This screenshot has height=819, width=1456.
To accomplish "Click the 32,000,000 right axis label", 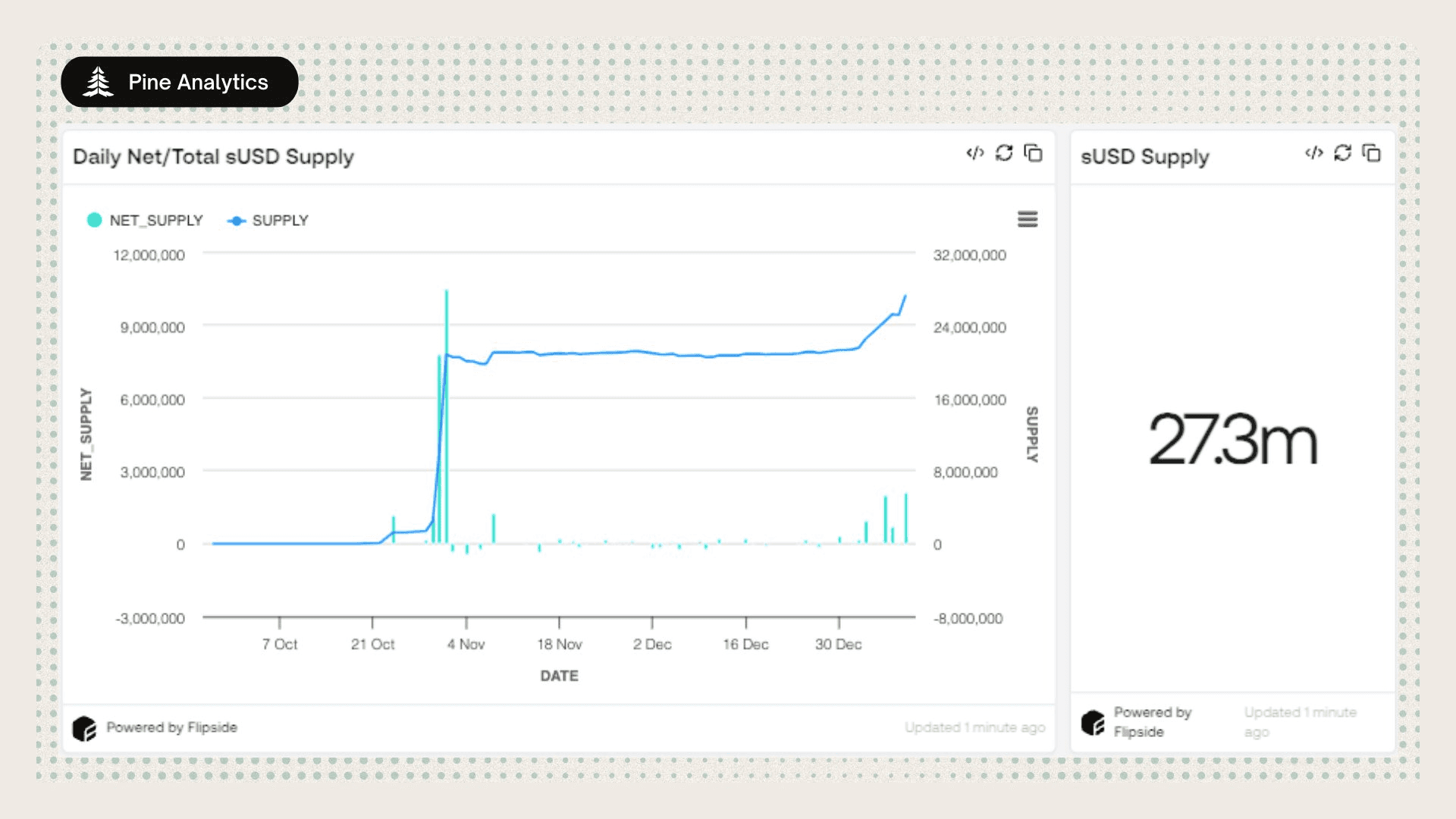I will [x=969, y=255].
